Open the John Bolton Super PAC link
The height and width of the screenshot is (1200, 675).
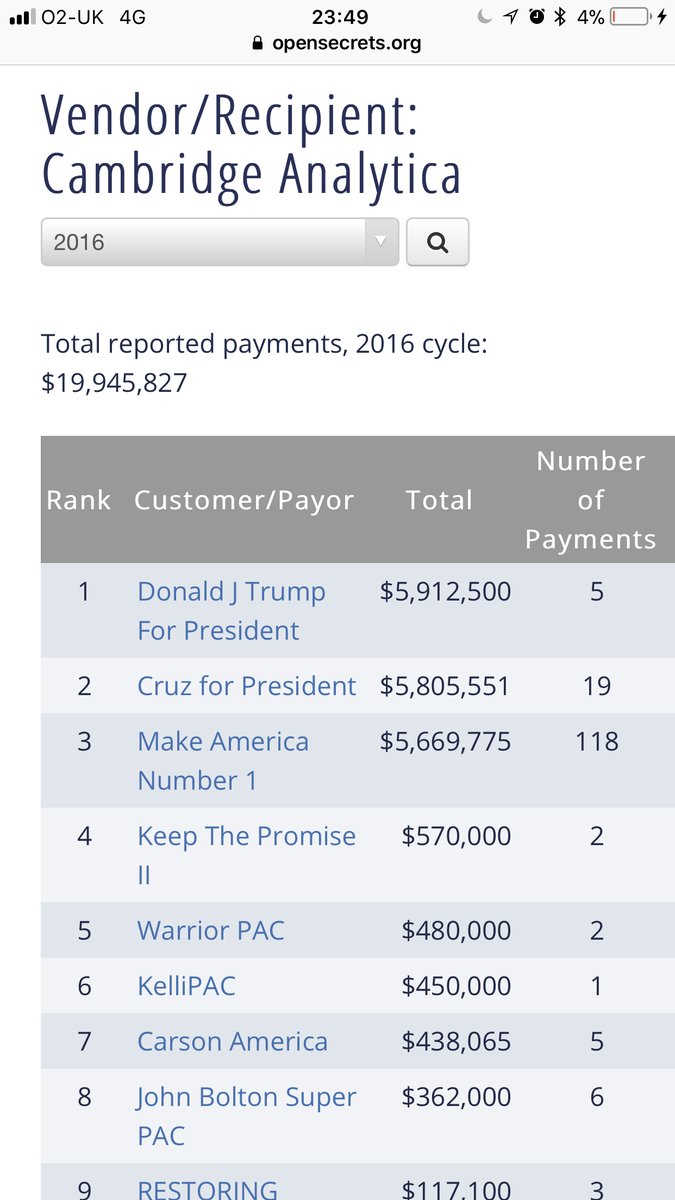(246, 1116)
